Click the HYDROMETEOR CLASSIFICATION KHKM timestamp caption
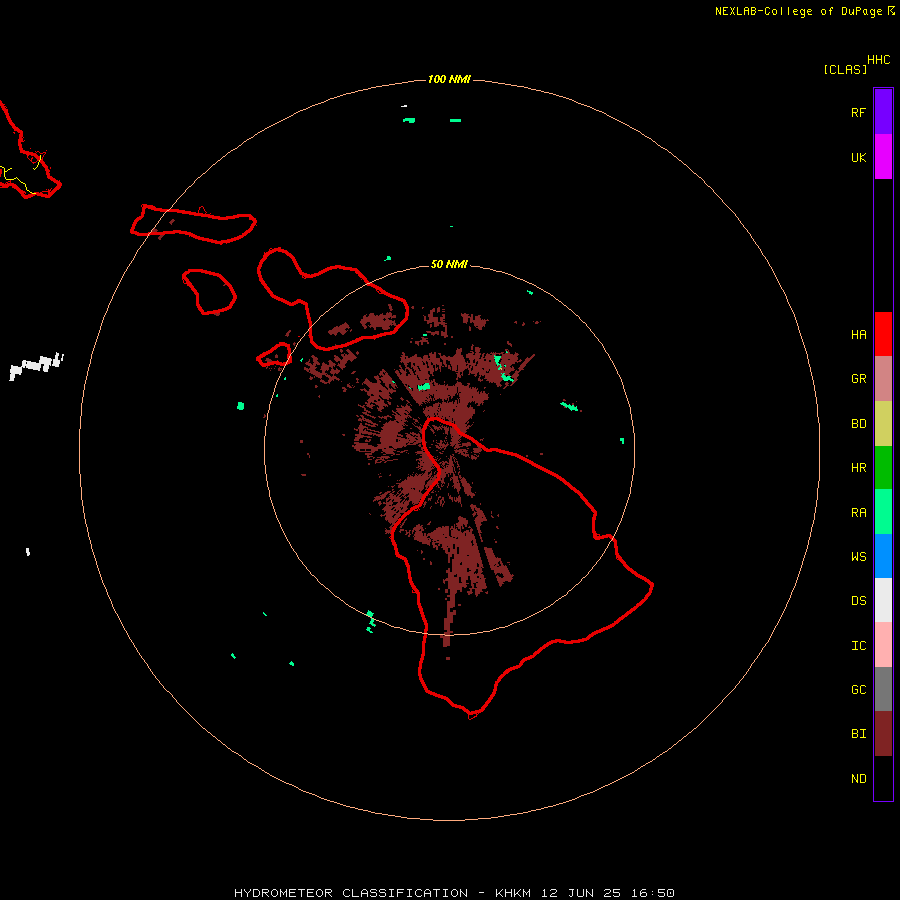 (x=455, y=893)
